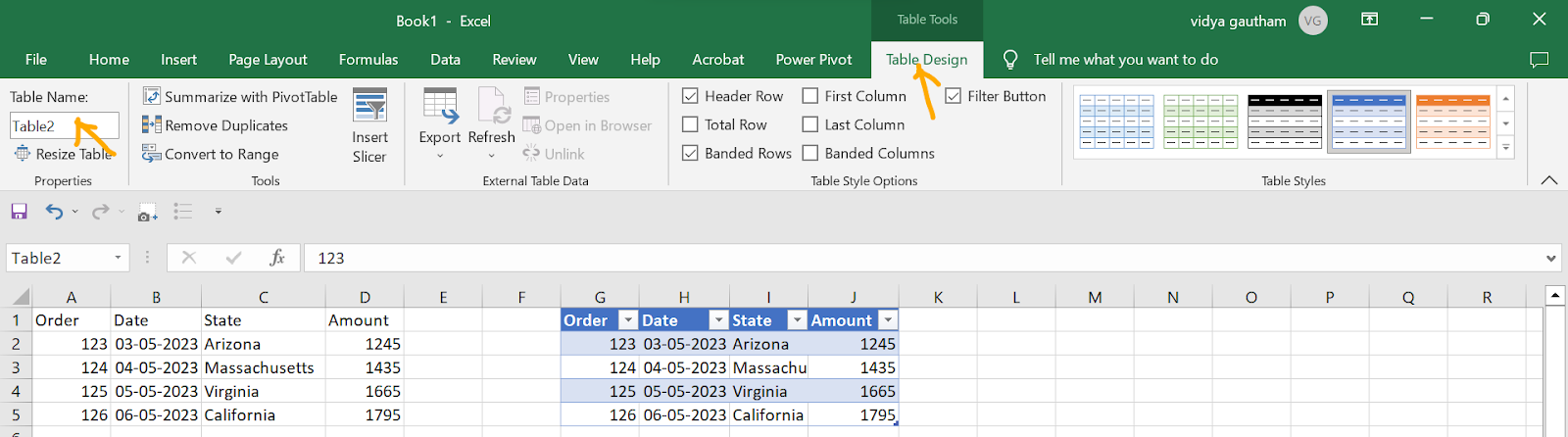Click the lightbulb Tell me icon

tap(1010, 60)
